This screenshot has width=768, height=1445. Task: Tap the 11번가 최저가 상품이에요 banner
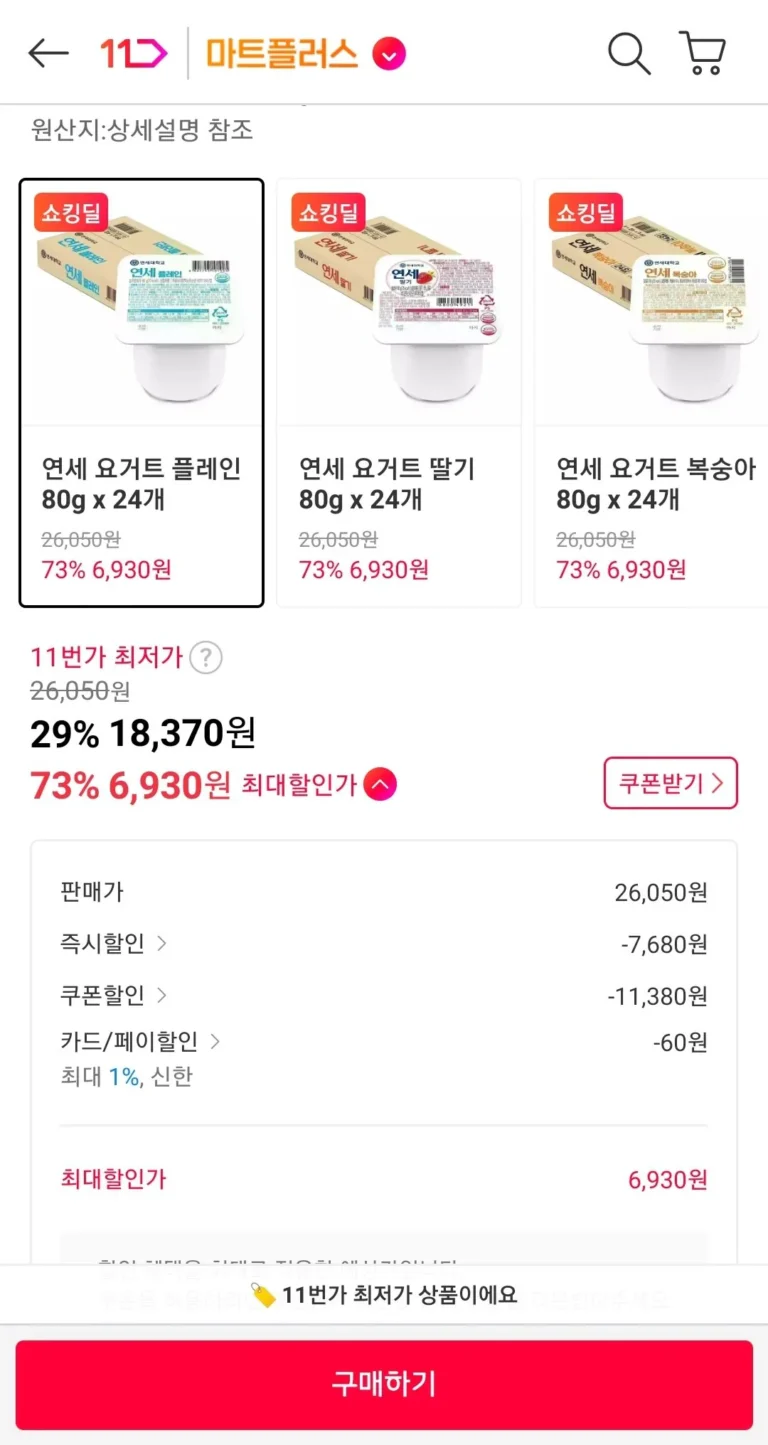(384, 1295)
